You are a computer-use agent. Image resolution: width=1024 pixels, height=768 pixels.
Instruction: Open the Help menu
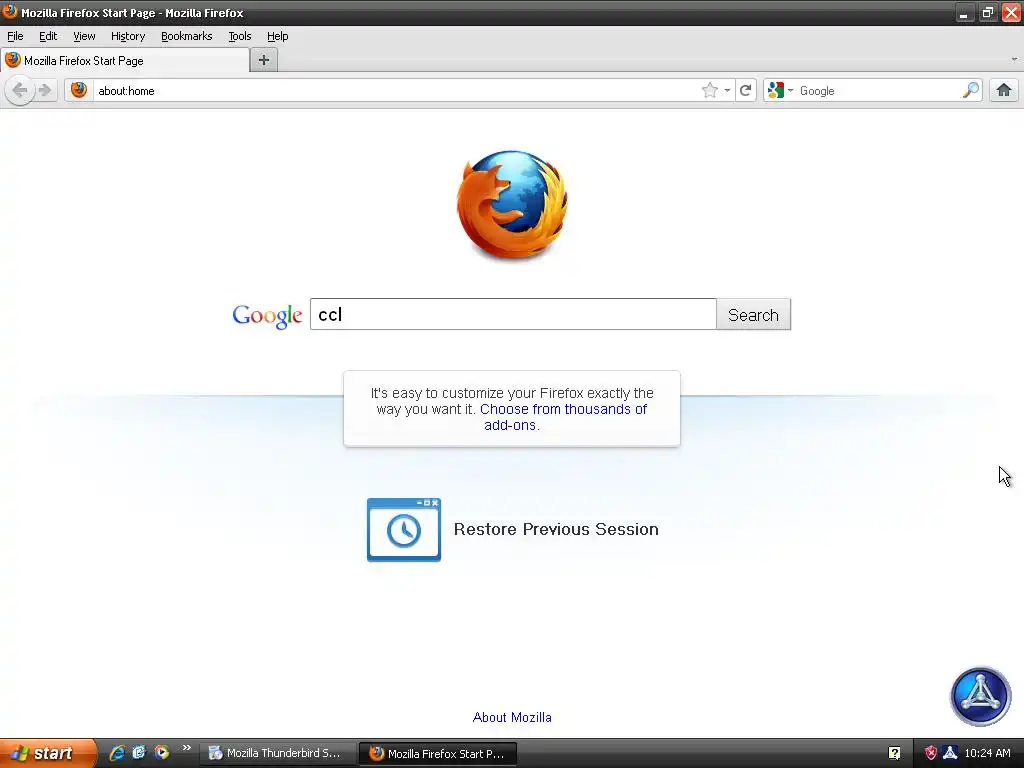[x=278, y=36]
